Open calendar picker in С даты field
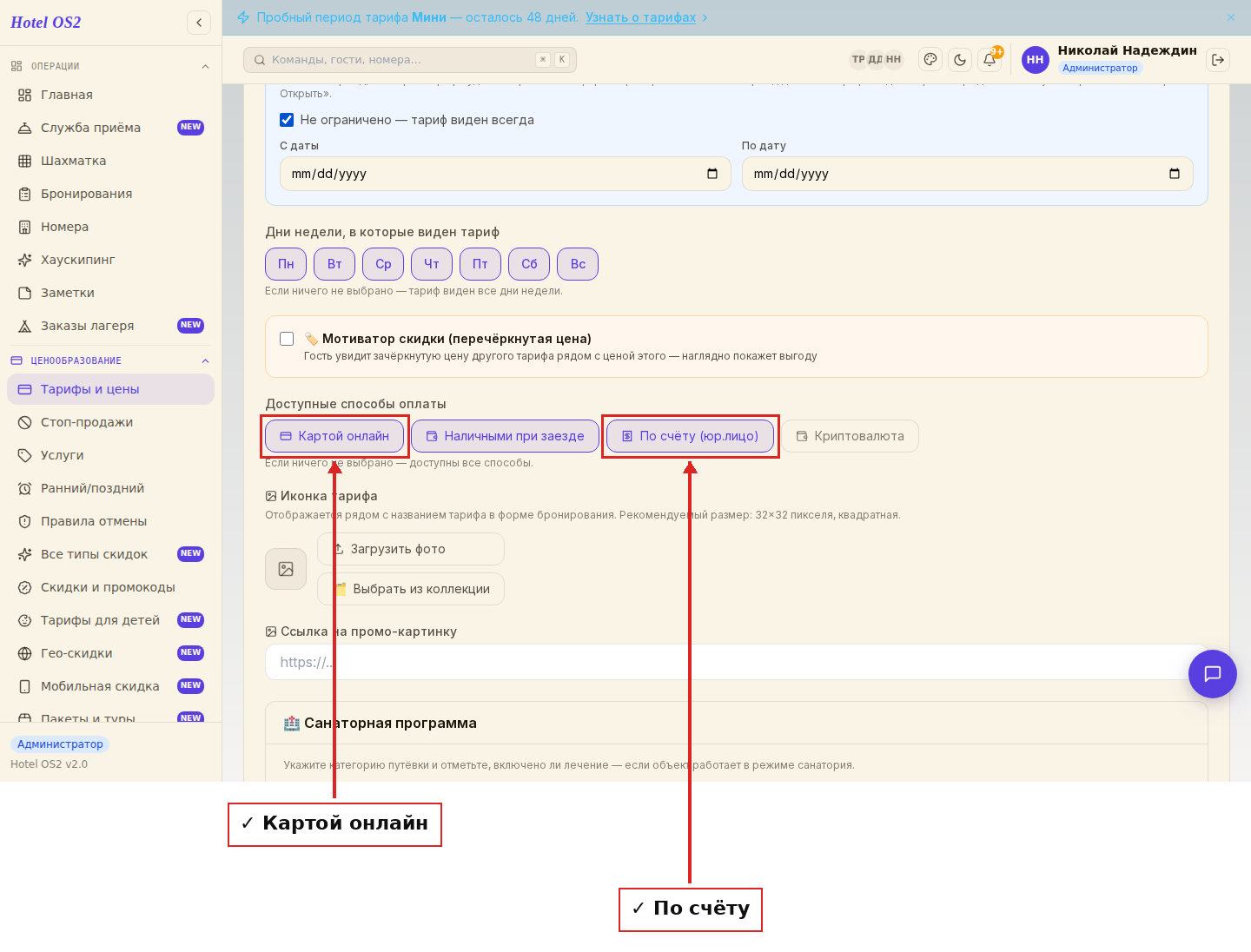This screenshot has height=952, width=1251. pyautogui.click(x=712, y=174)
